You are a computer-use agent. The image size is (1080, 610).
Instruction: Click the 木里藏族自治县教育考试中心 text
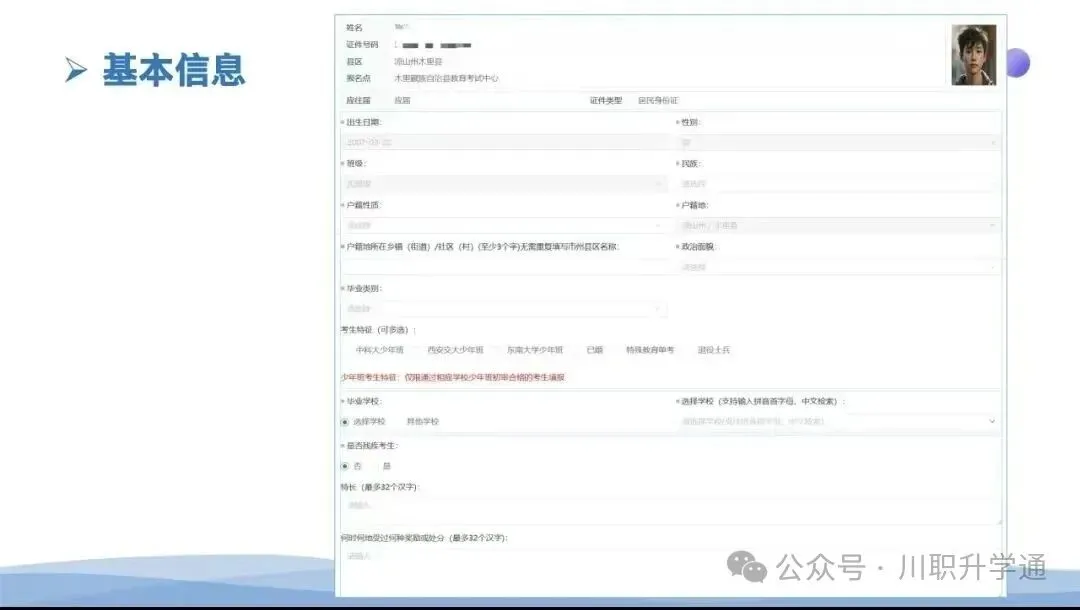coord(446,78)
